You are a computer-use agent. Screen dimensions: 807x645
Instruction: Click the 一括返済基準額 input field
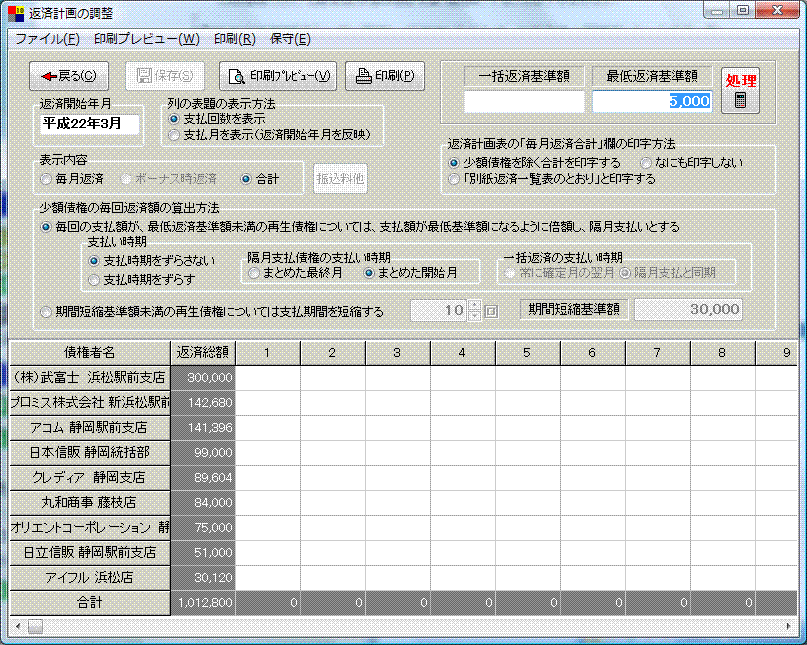pyautogui.click(x=523, y=101)
